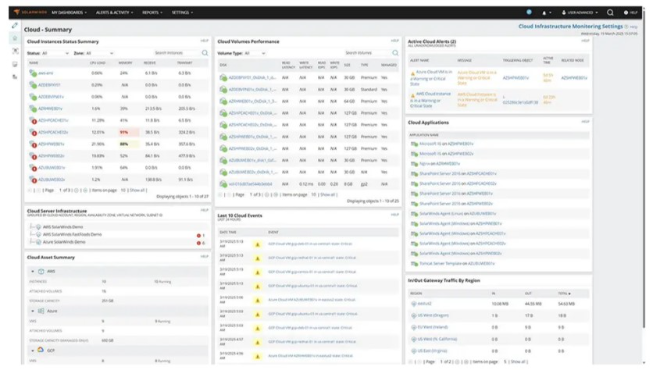Collapse the GCP section in Cloud Asset Summary
Viewport: 660px width, 388px height.
click(x=33, y=350)
